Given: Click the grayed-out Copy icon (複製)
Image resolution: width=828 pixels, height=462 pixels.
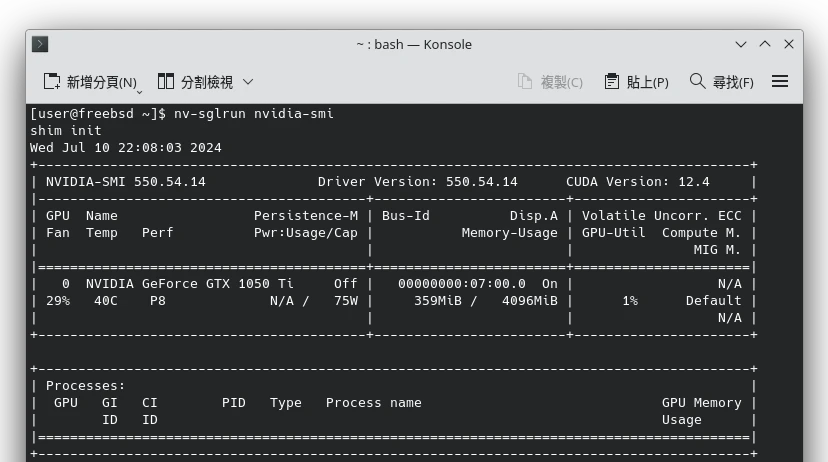Looking at the screenshot, I should pyautogui.click(x=526, y=81).
